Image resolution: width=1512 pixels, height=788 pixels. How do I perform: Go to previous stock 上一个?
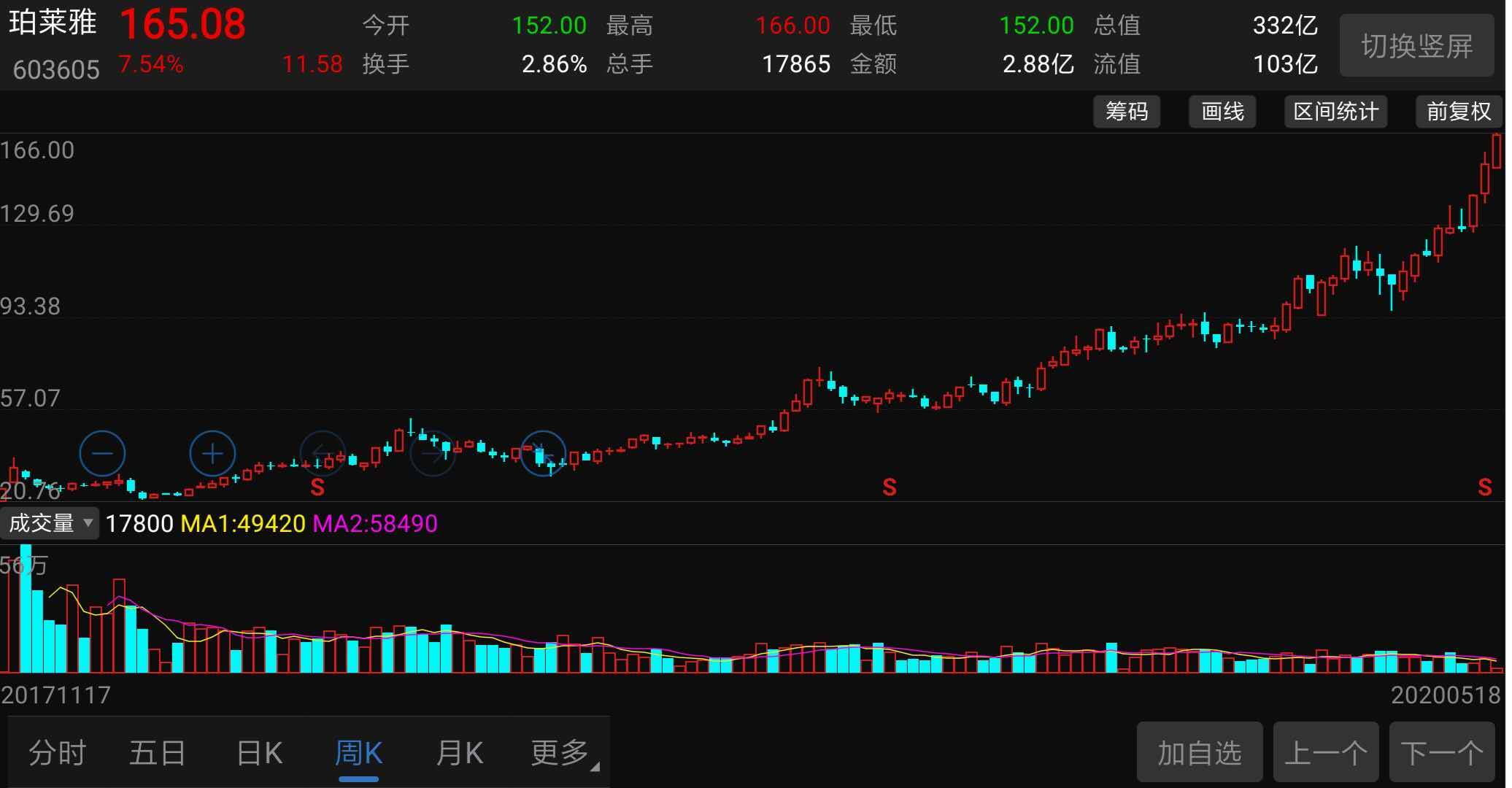click(1326, 752)
